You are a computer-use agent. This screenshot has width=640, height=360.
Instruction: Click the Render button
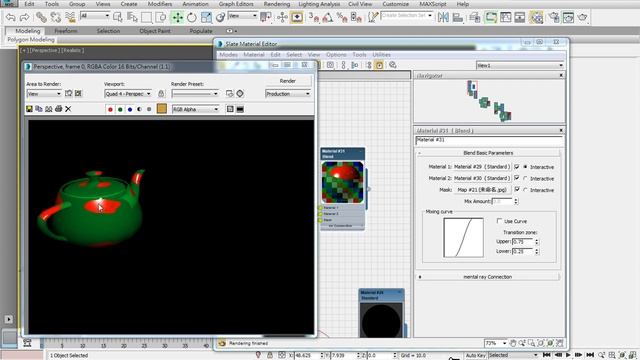pos(288,81)
